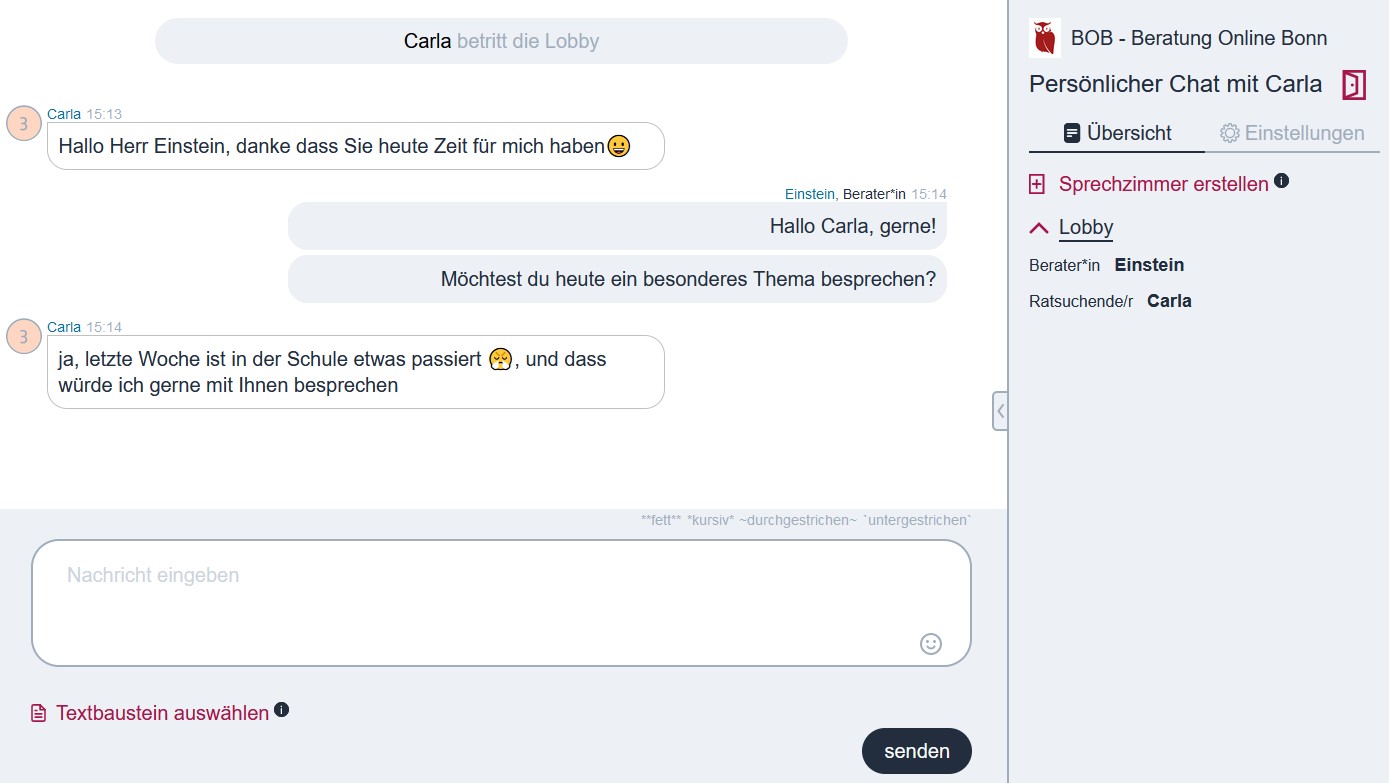Click the '`untergestrichen`' formatting hint

[x=917, y=520]
